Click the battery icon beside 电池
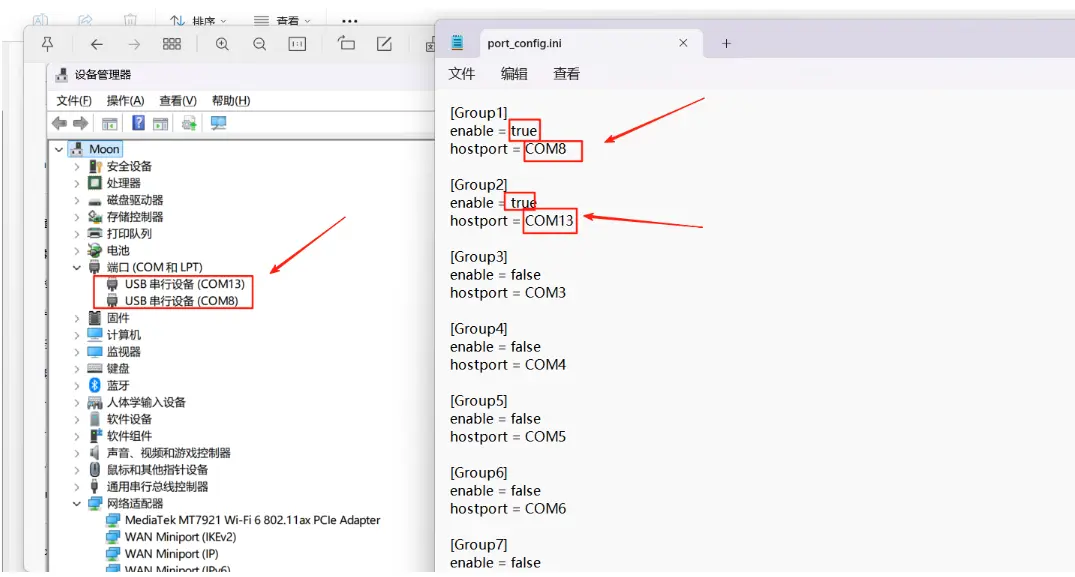 click(x=95, y=250)
